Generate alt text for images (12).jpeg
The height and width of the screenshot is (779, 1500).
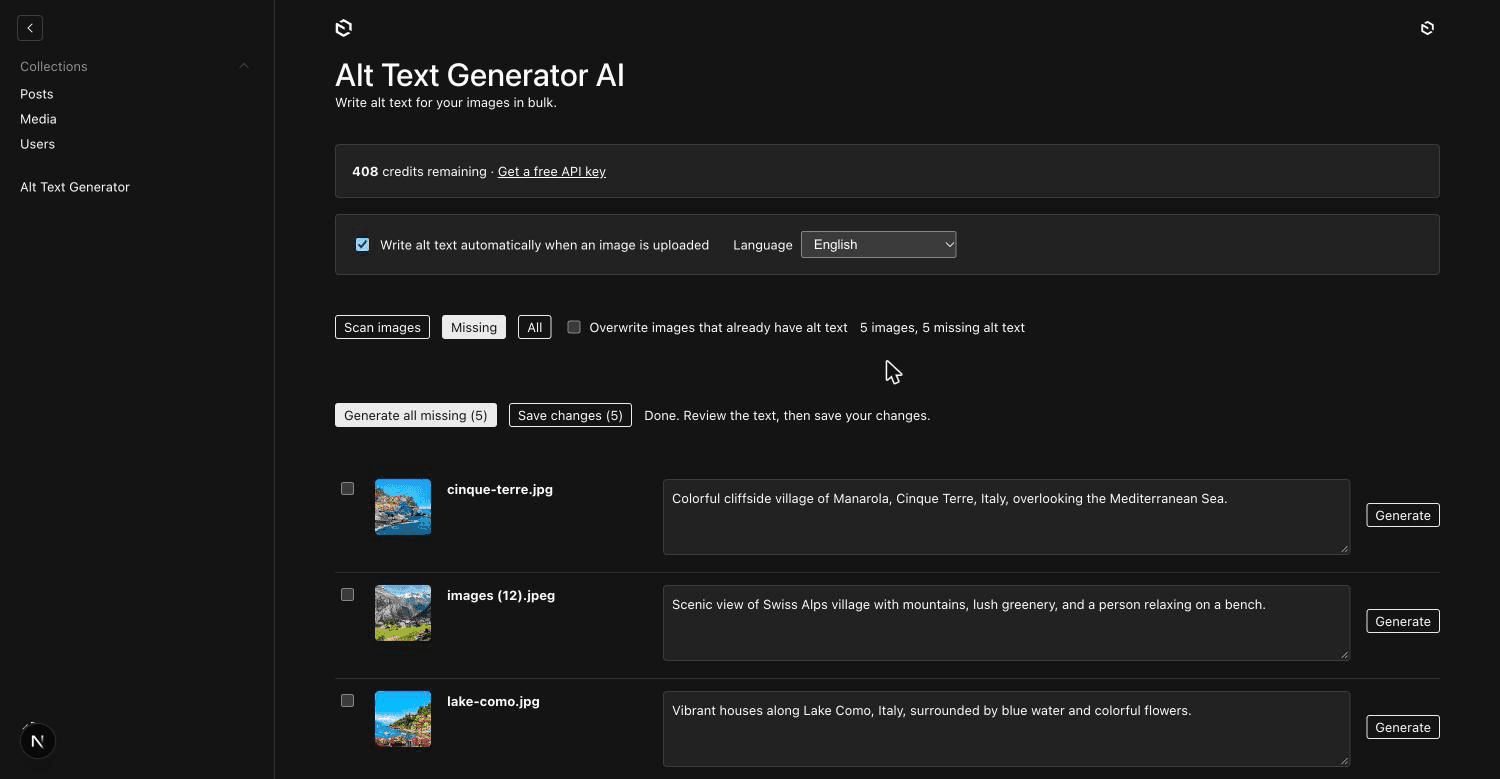(x=1403, y=621)
